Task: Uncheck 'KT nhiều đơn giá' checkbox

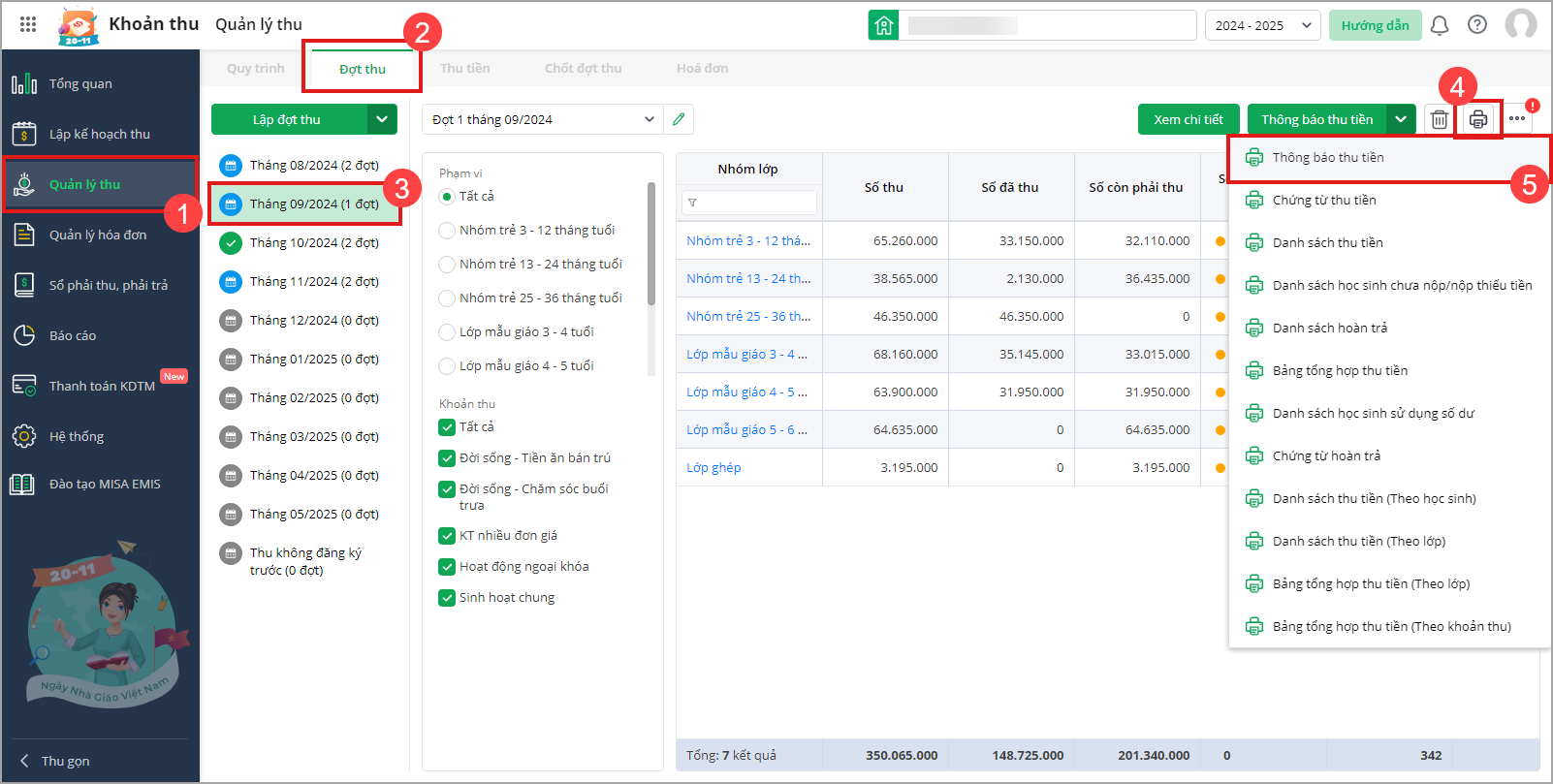Action: [447, 536]
